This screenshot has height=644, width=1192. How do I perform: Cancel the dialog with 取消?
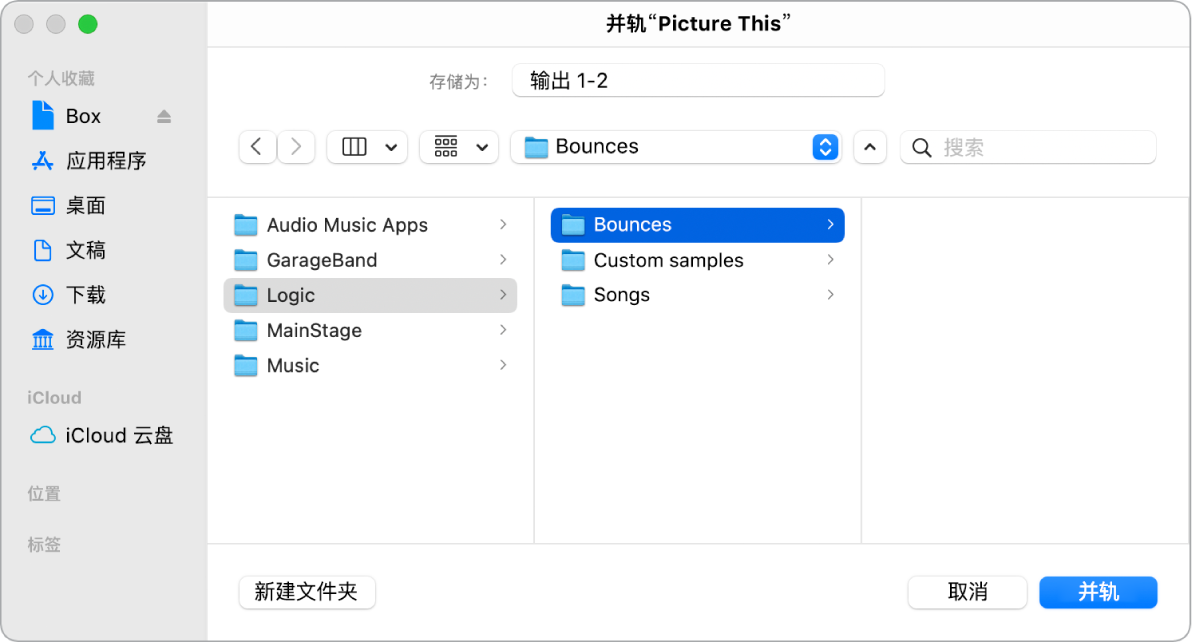tap(966, 592)
